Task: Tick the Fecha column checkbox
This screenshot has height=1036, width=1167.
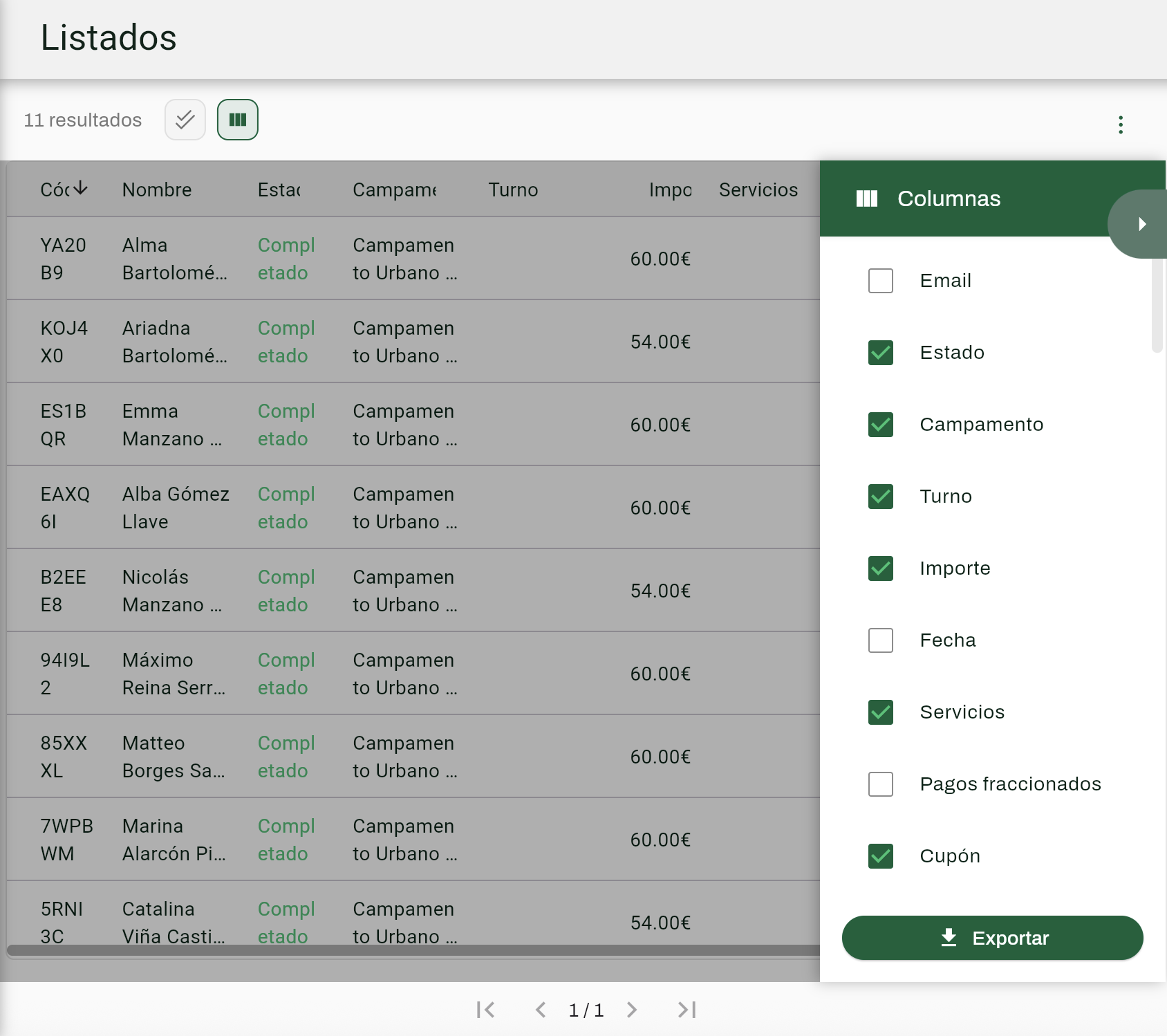Action: click(x=880, y=640)
